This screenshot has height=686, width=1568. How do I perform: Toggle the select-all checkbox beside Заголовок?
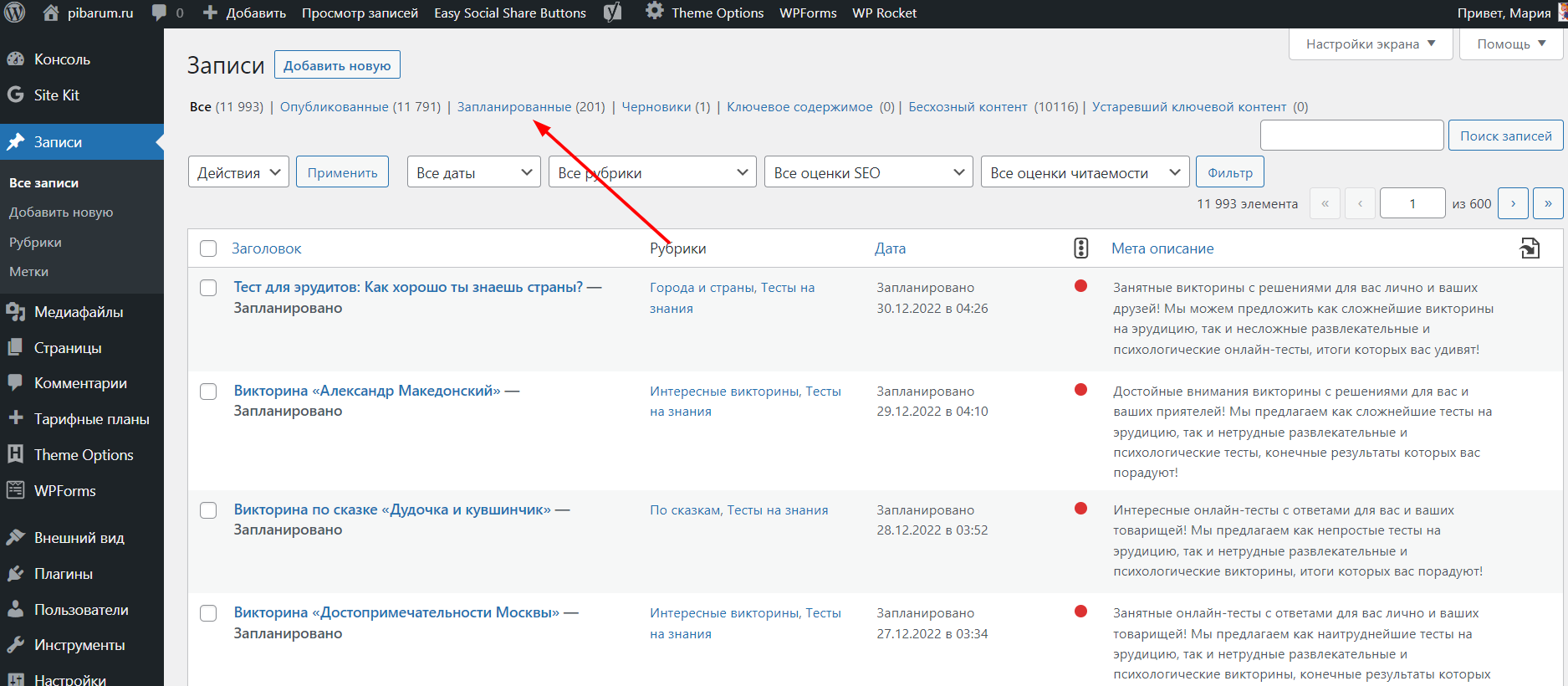click(208, 248)
